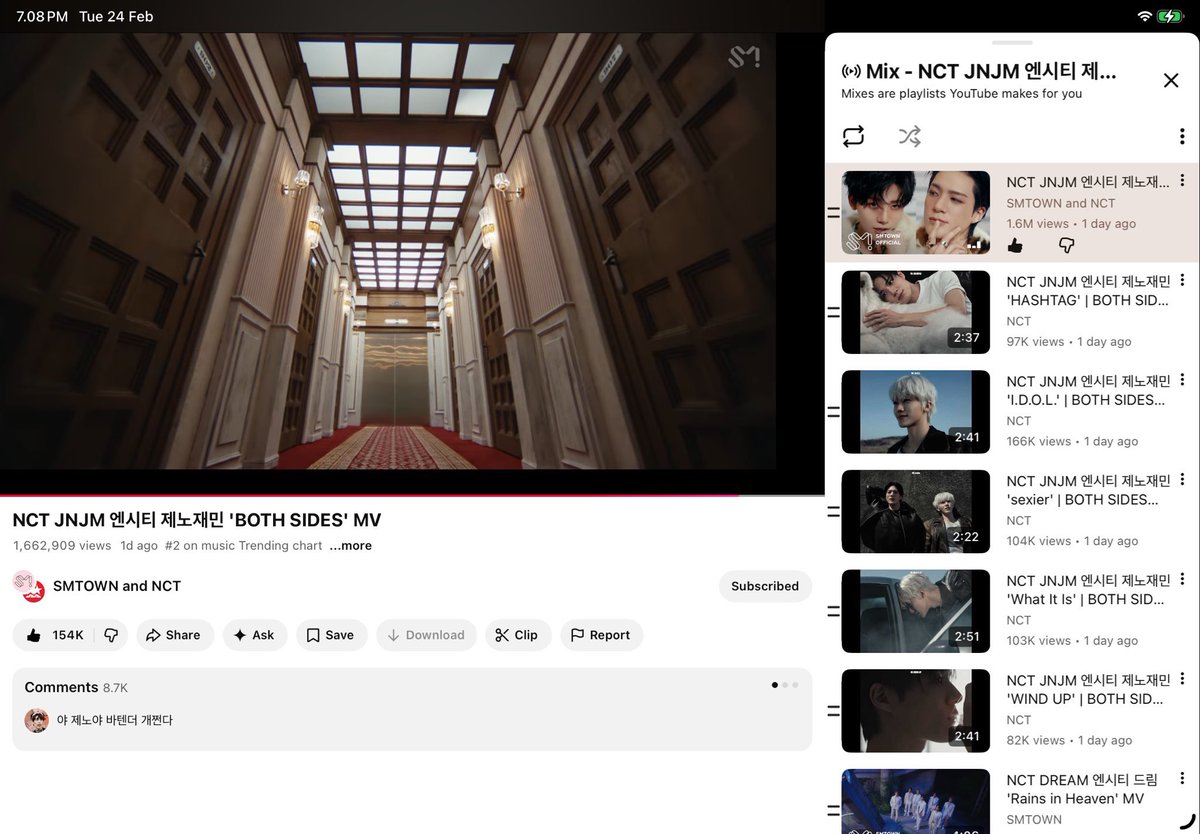The height and width of the screenshot is (834, 1200).
Task: Select title 'WIND UP' | BOTH SID...
Action: click(x=1088, y=689)
